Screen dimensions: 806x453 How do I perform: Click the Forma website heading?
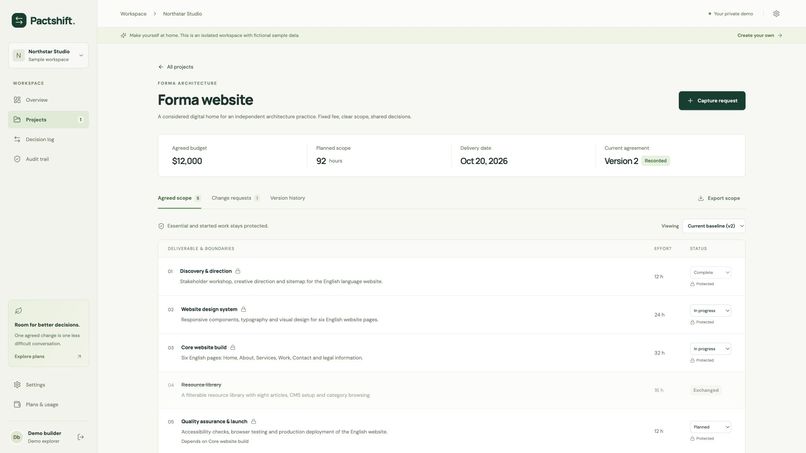click(x=206, y=100)
